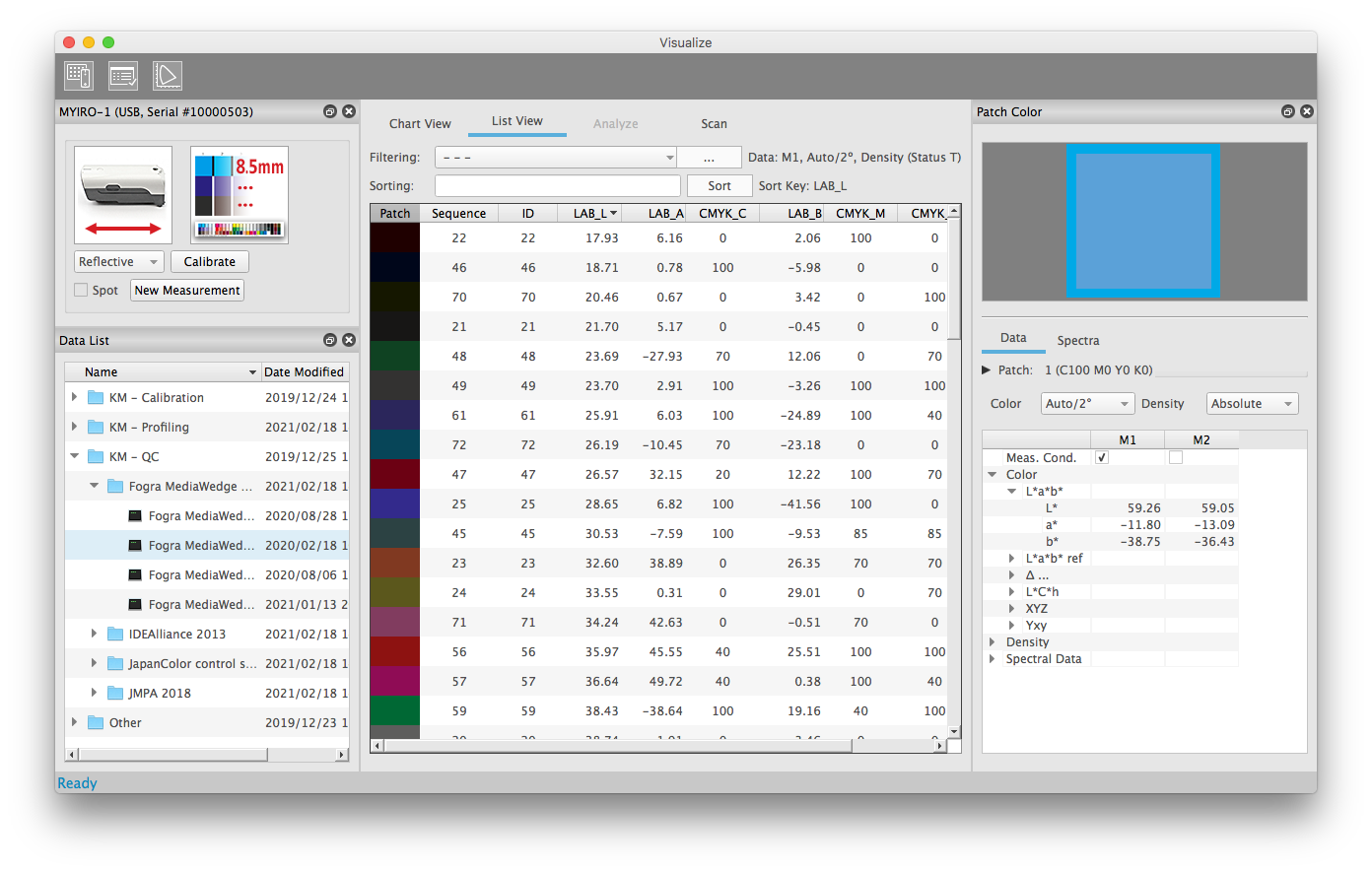Click the checklist toolbar icon
This screenshot has width=1372, height=872.
(x=123, y=76)
